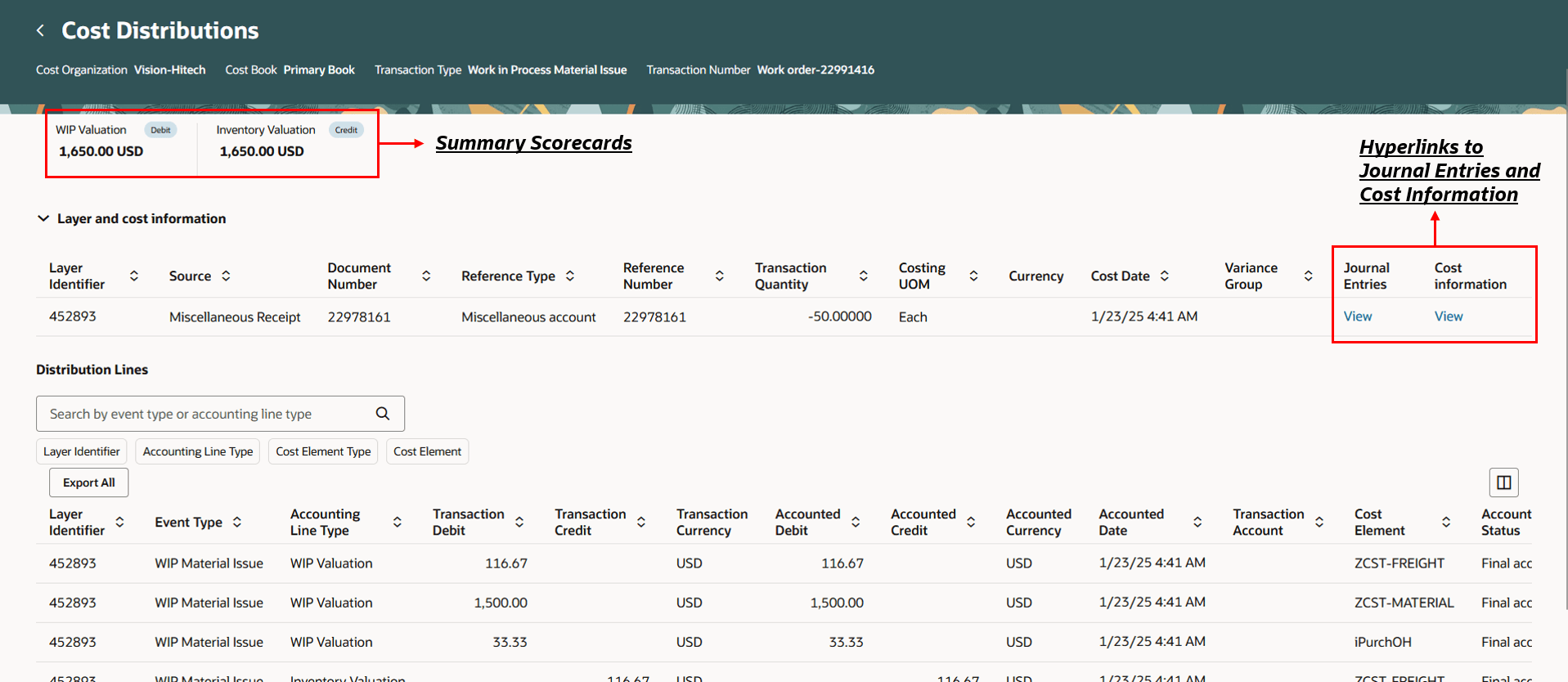The height and width of the screenshot is (682, 1568).
Task: Click Work order-22991416 transaction number
Action: [815, 70]
